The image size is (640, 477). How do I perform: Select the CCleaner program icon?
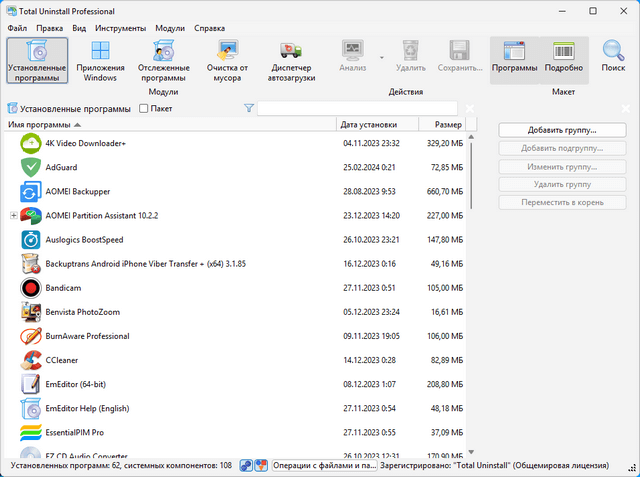coord(30,360)
